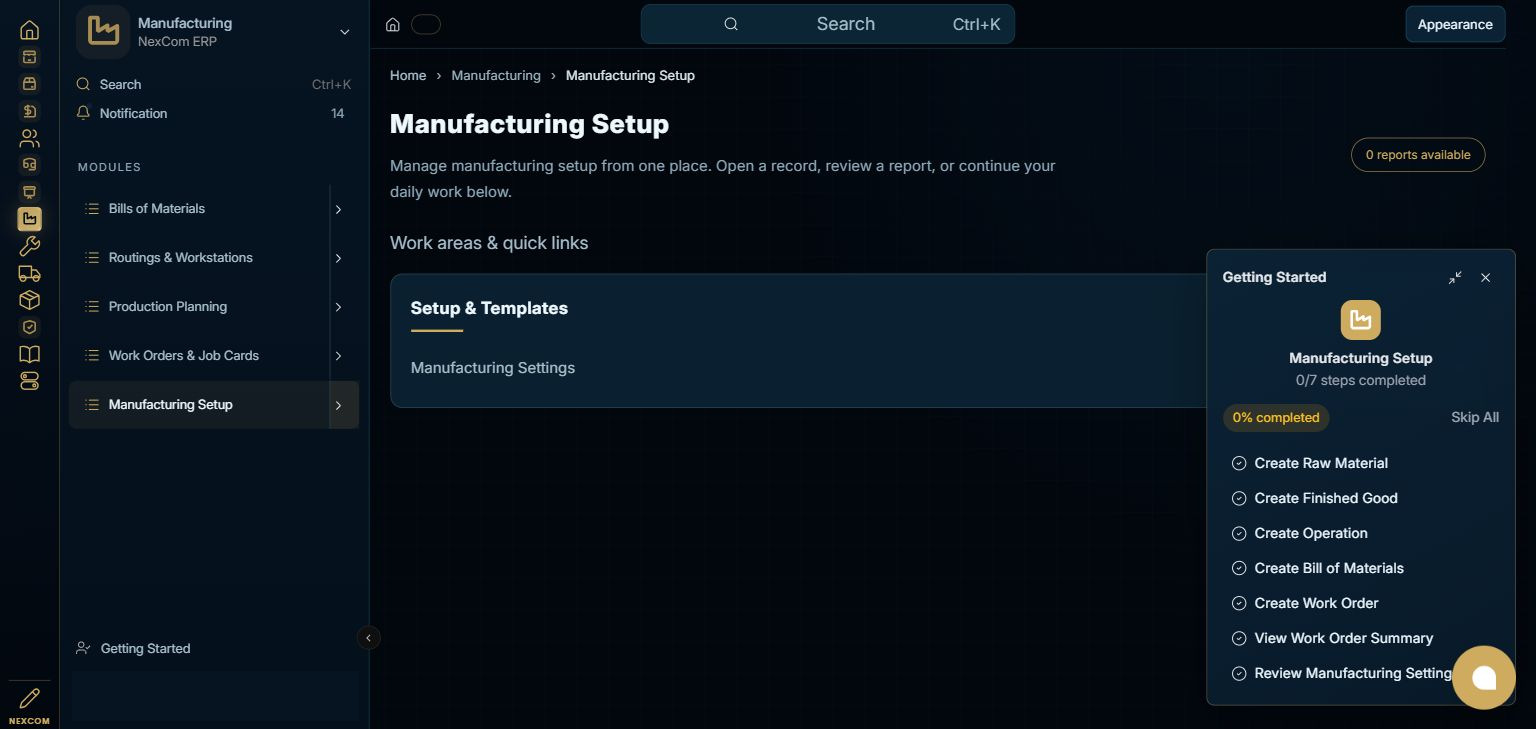Screen dimensions: 1536x729
Task: Expand the Production Planning module
Action: tap(338, 307)
